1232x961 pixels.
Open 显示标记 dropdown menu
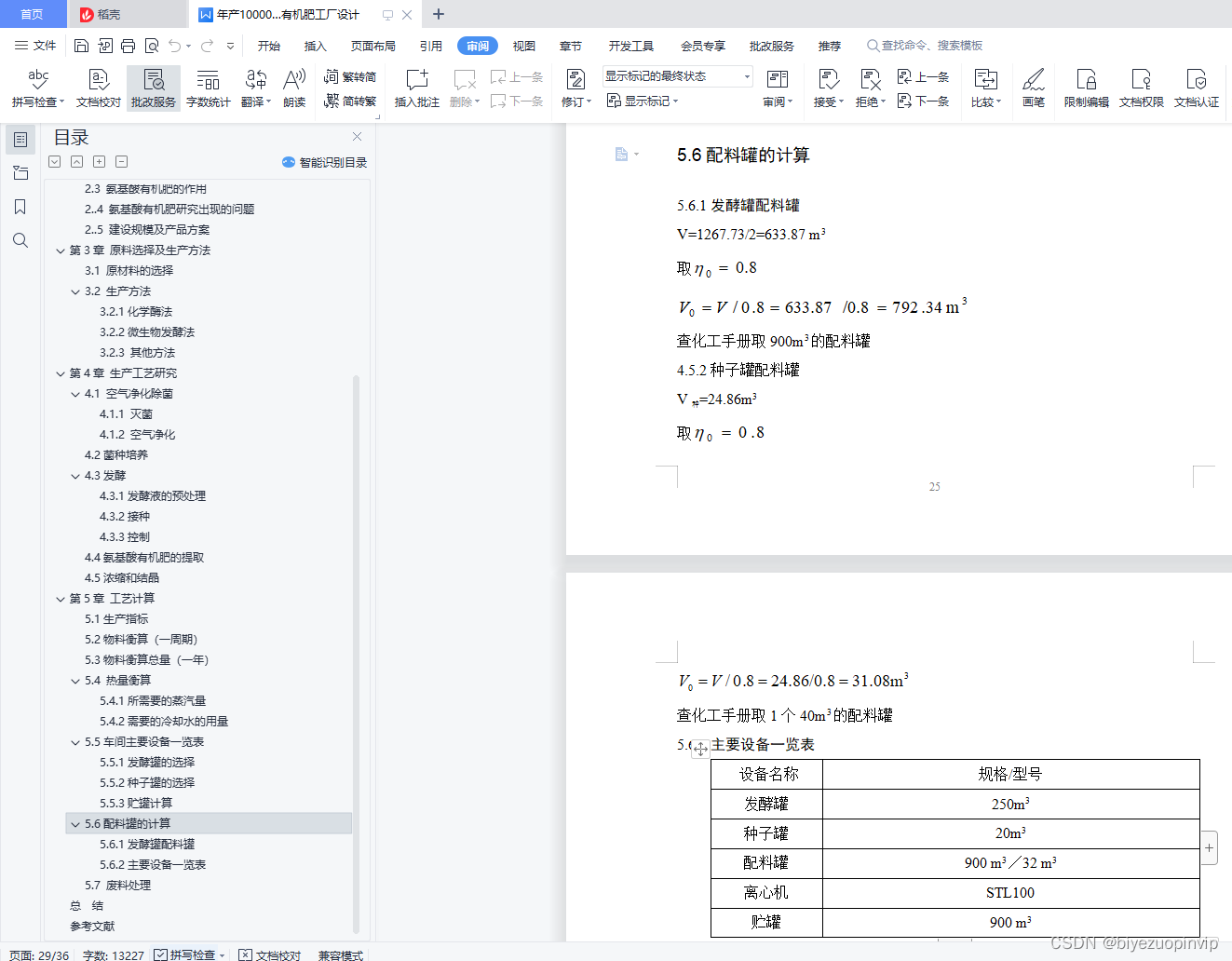[643, 101]
